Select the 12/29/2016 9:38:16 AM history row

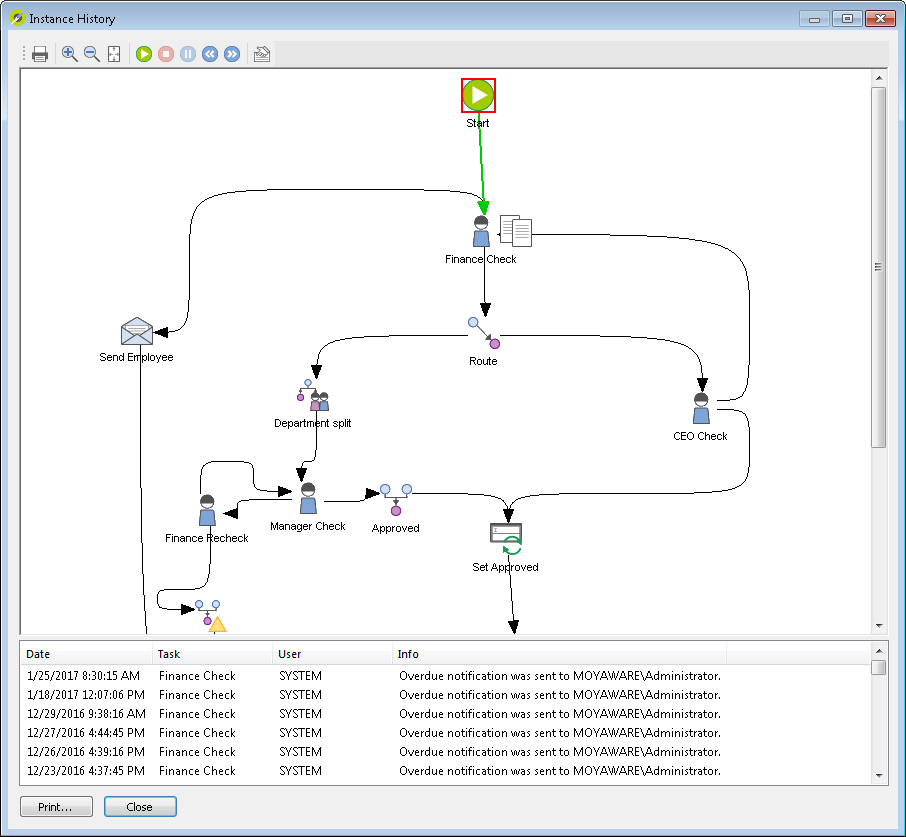pos(445,714)
